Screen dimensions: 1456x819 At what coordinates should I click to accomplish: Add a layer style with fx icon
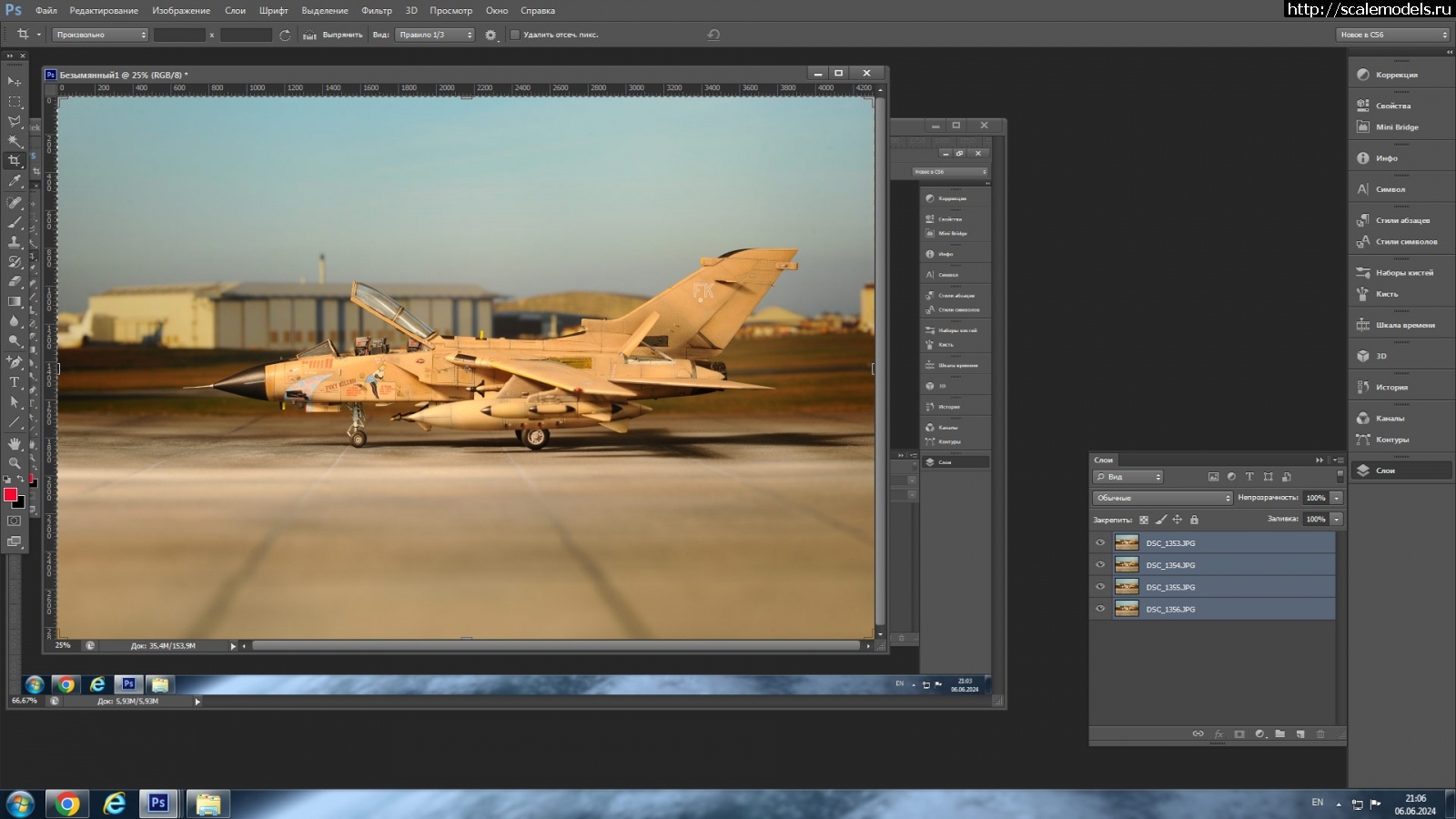[1218, 734]
